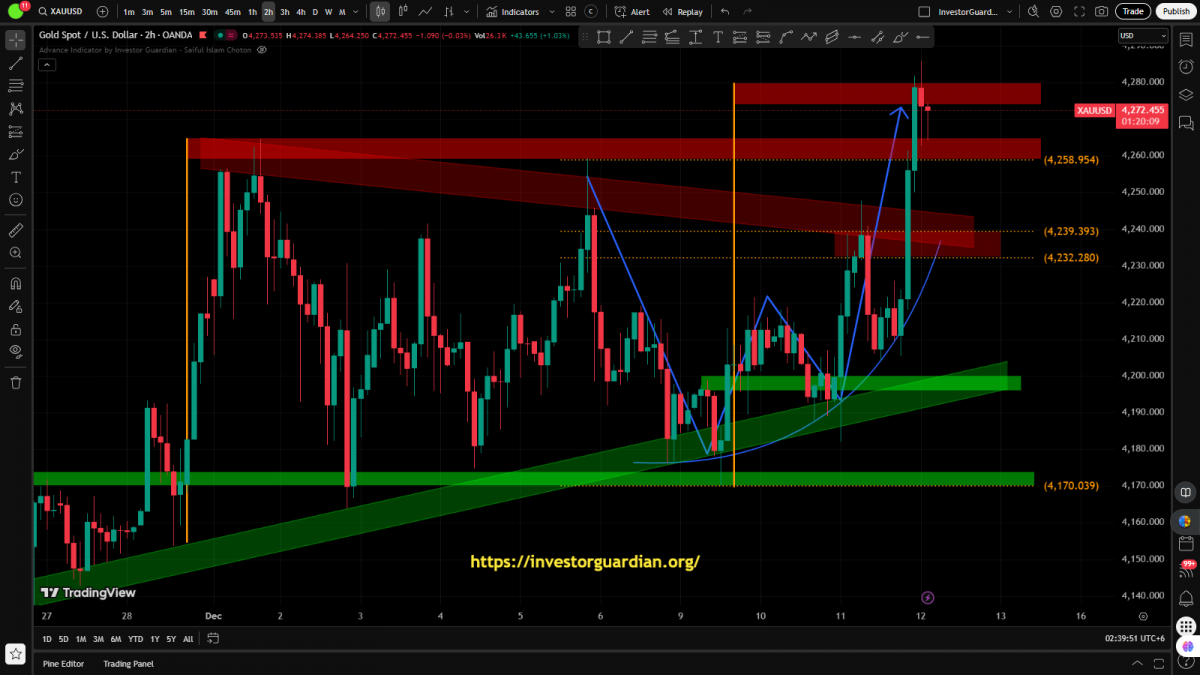Image resolution: width=1200 pixels, height=675 pixels.
Task: Select the trend line drawing tool
Action: coord(15,63)
